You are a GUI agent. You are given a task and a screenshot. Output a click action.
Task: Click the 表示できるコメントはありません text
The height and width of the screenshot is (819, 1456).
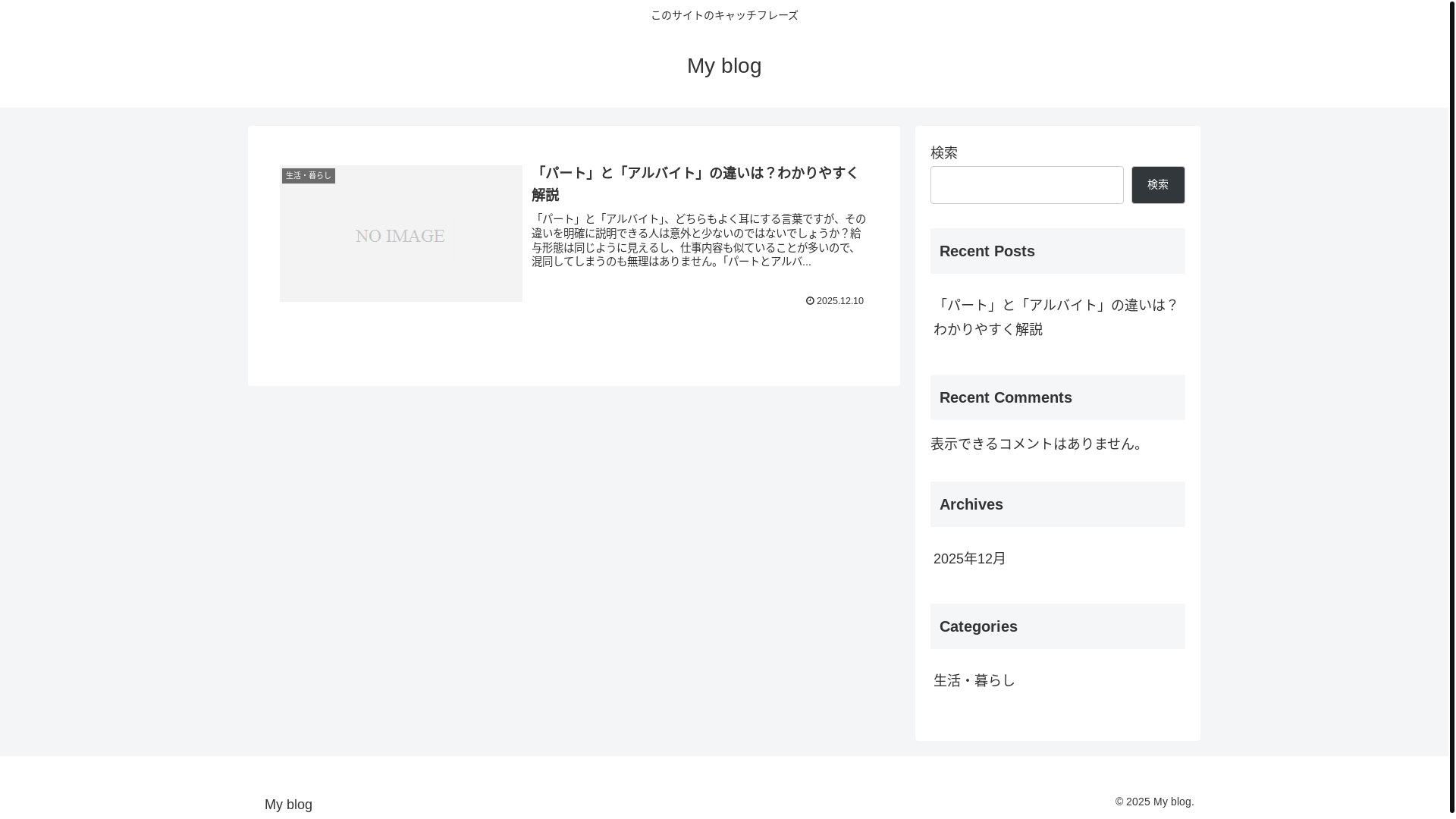pyautogui.click(x=1039, y=444)
